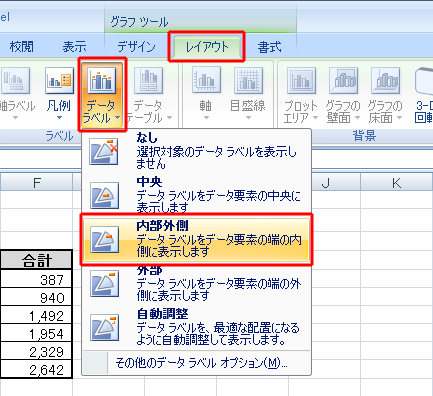
Task: Expand the 軸 dropdown arrow
Action: 206,117
